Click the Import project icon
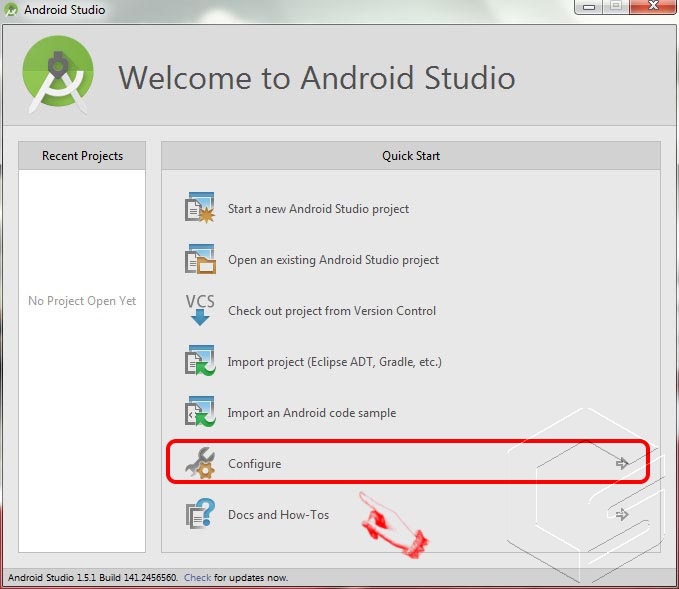 (x=200, y=361)
